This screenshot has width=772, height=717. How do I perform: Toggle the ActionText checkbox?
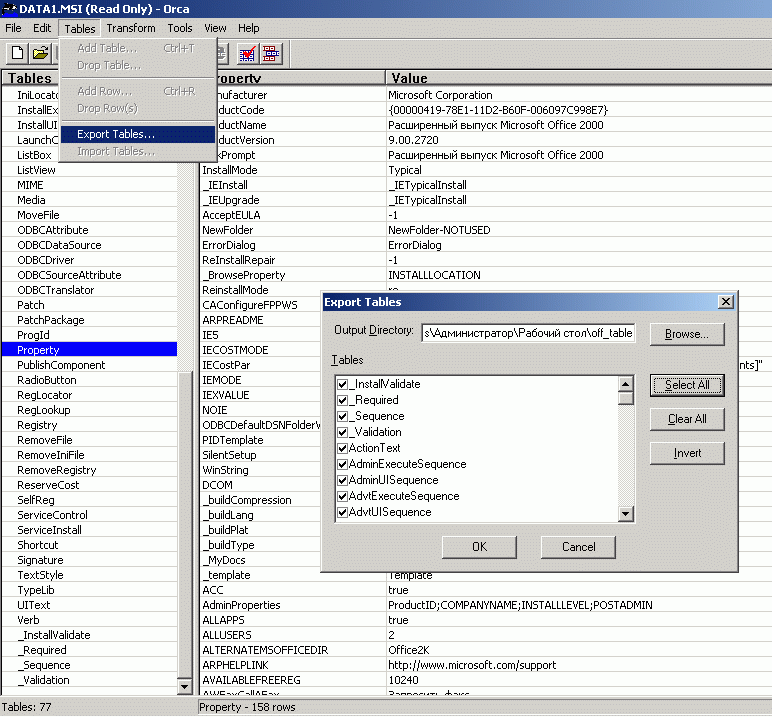(x=343, y=448)
